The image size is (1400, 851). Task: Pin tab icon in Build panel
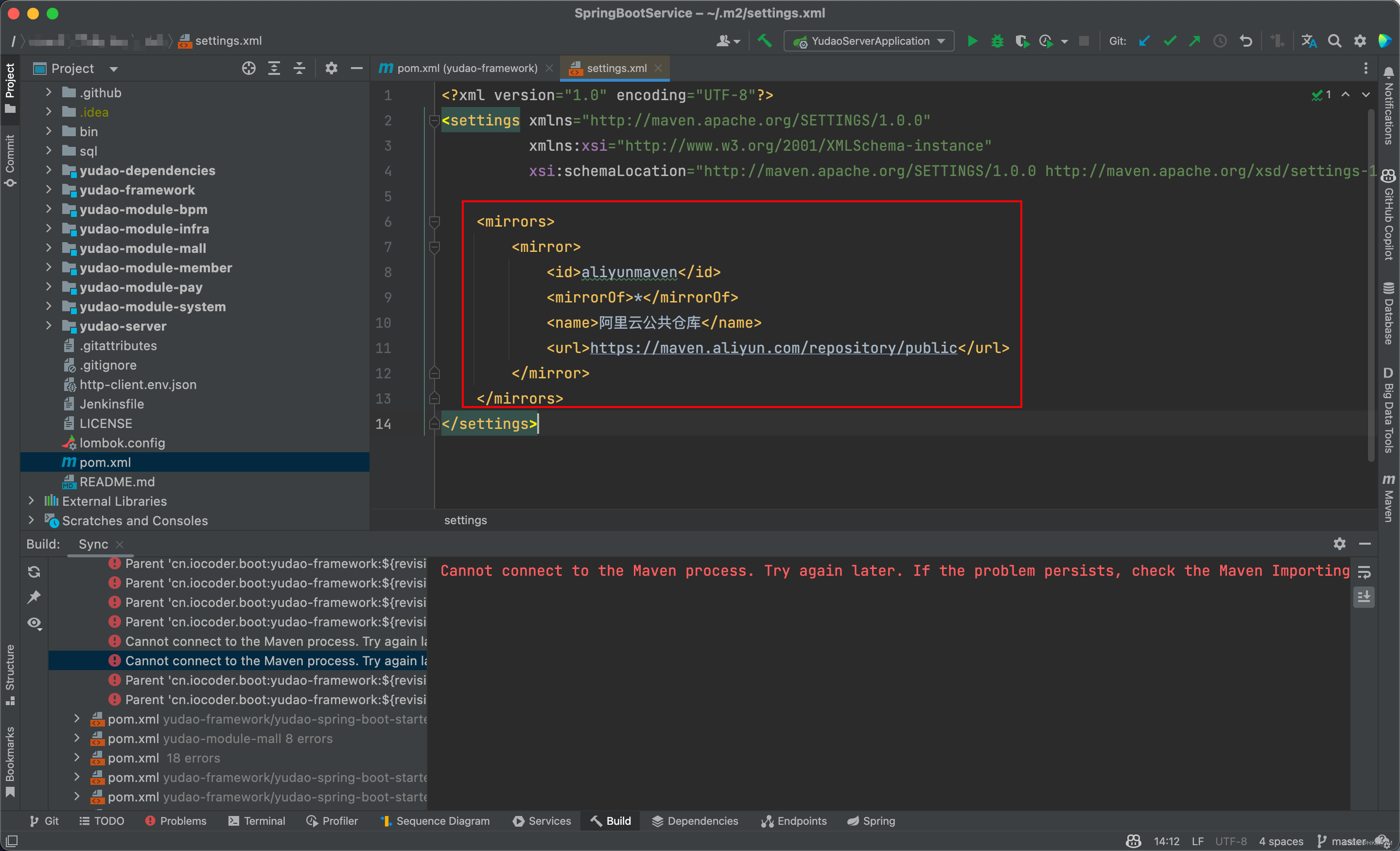click(34, 597)
